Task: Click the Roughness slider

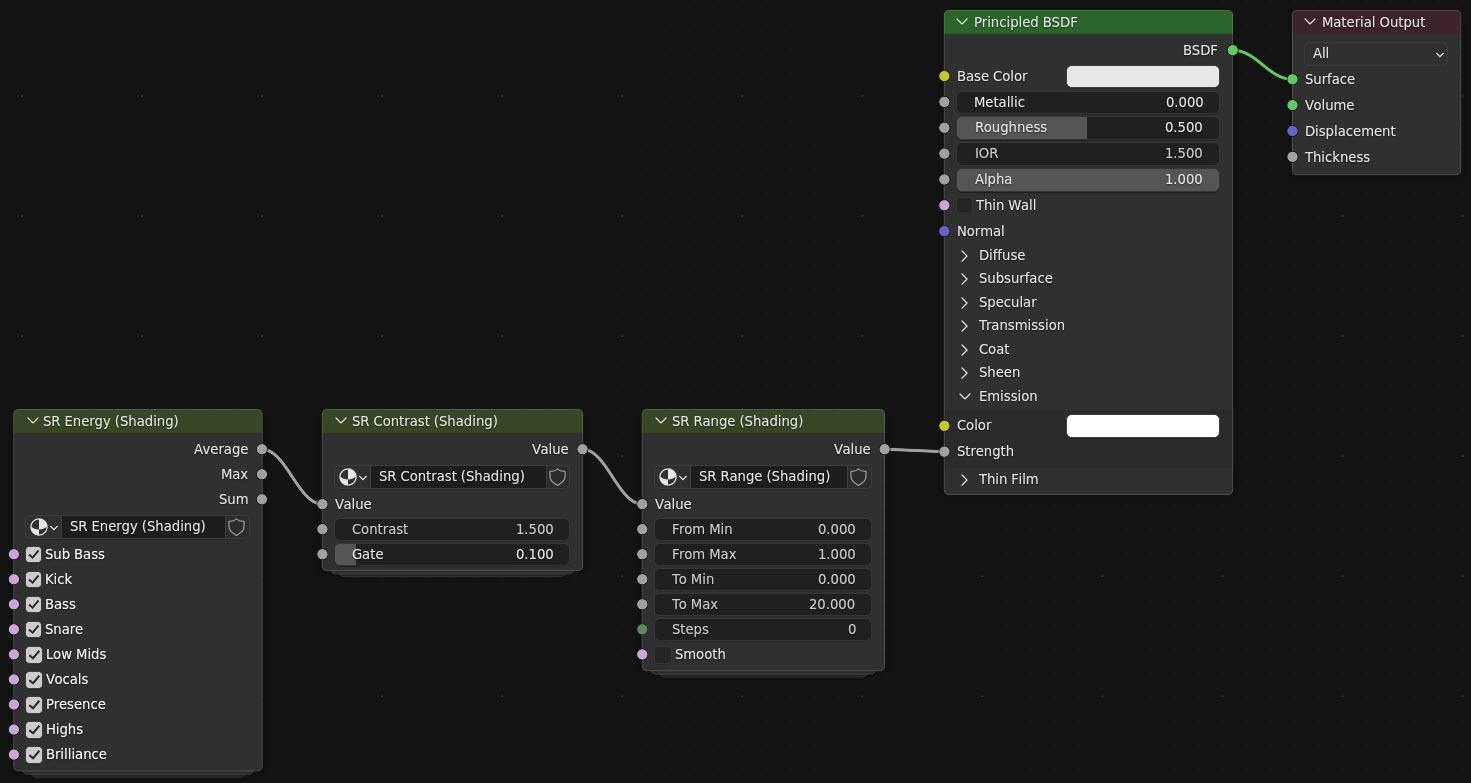Action: (1088, 128)
